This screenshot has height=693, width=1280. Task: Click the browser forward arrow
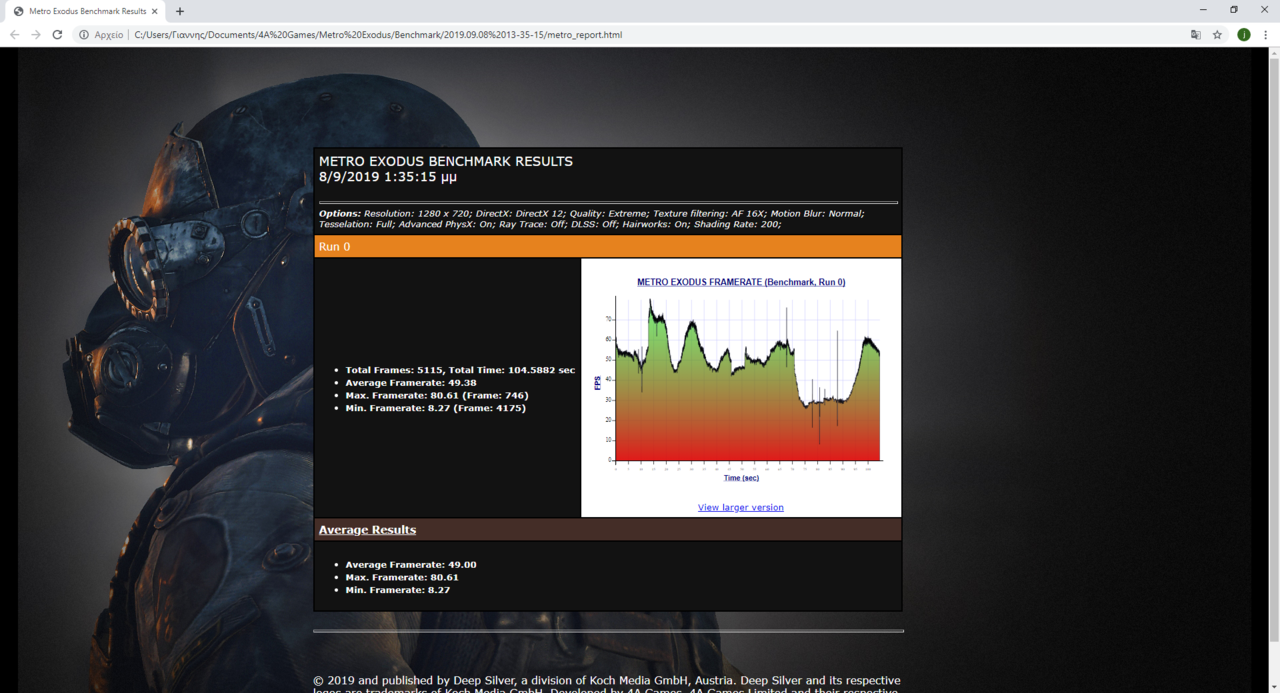click(x=36, y=34)
